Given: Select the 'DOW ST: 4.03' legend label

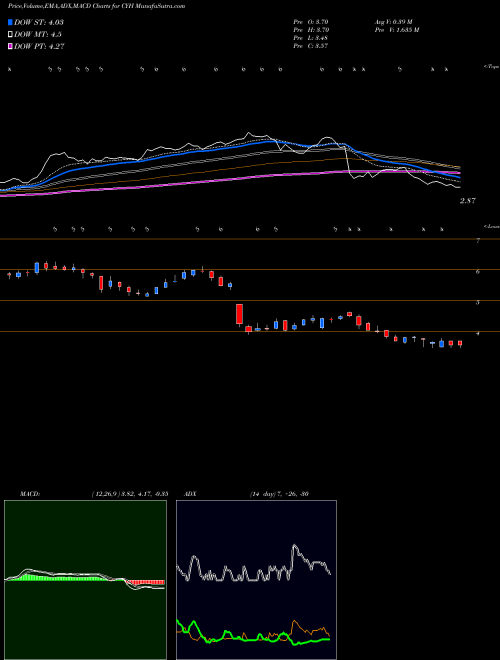Looking at the screenshot, I should click(39, 22).
